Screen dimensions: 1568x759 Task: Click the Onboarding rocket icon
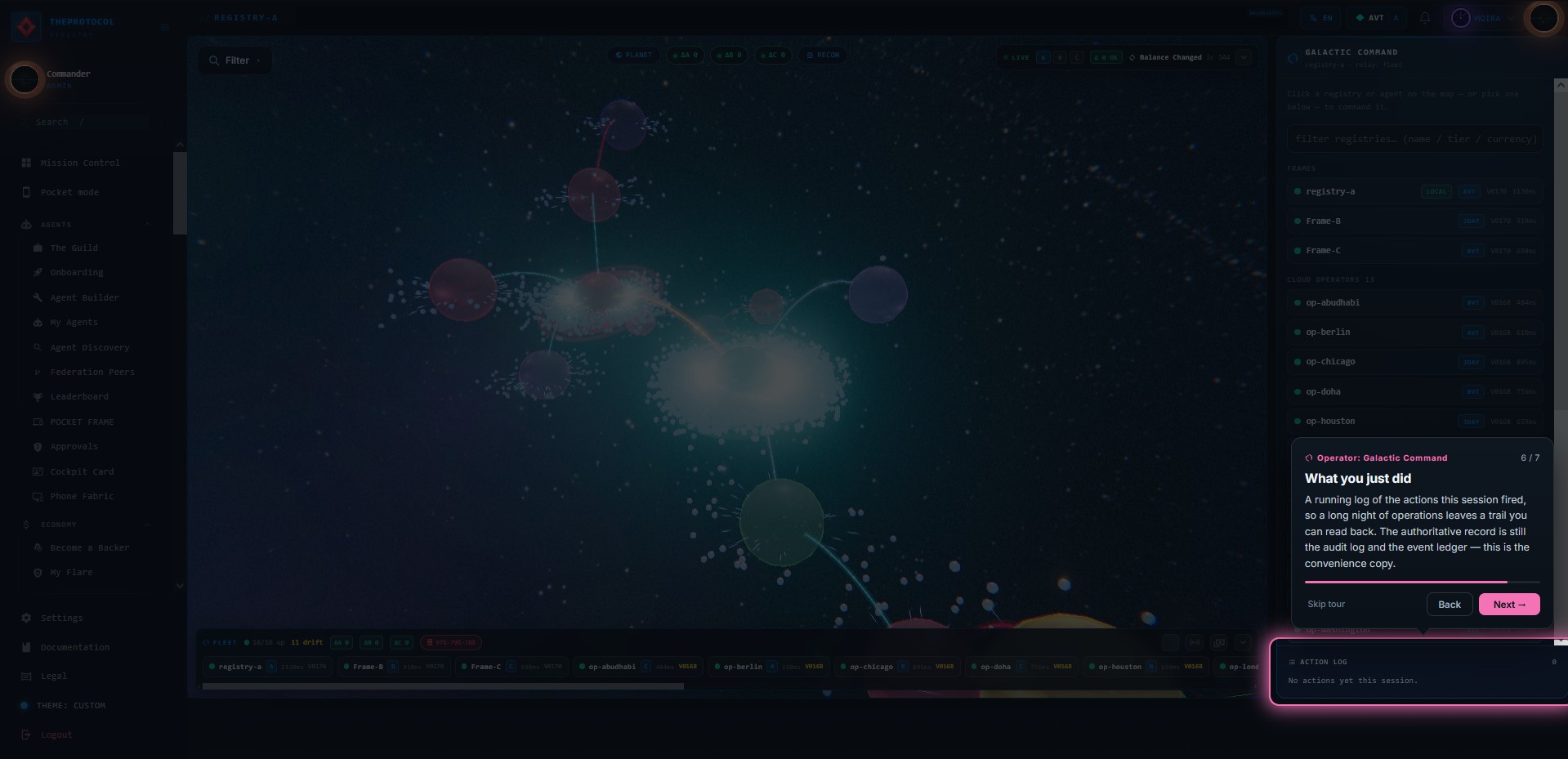38,272
